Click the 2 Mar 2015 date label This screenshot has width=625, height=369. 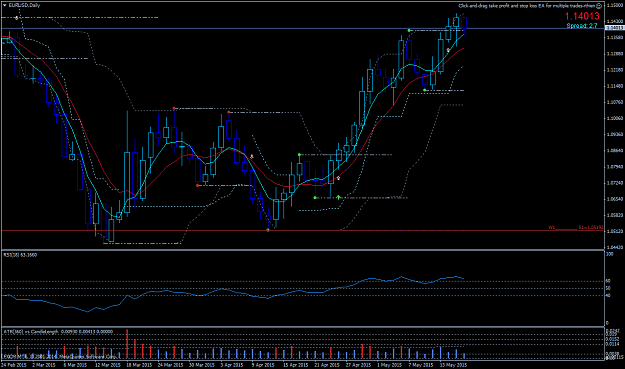pos(43,365)
